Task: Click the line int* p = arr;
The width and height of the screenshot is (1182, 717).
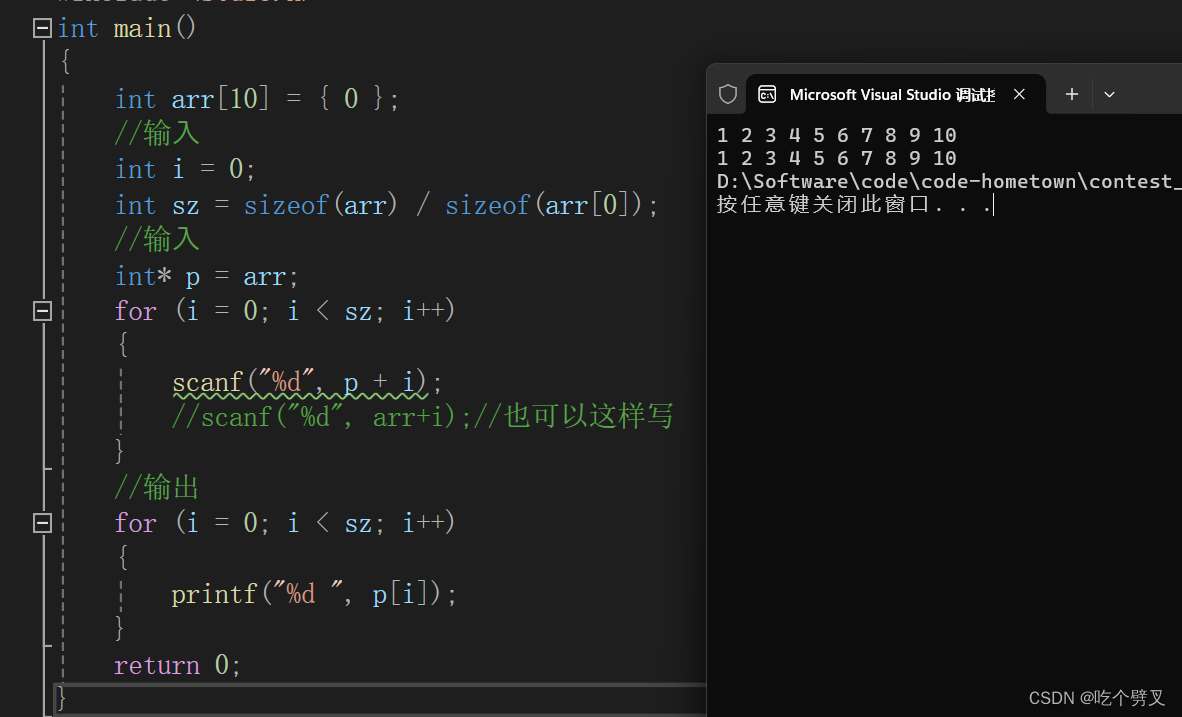Action: coord(207,276)
